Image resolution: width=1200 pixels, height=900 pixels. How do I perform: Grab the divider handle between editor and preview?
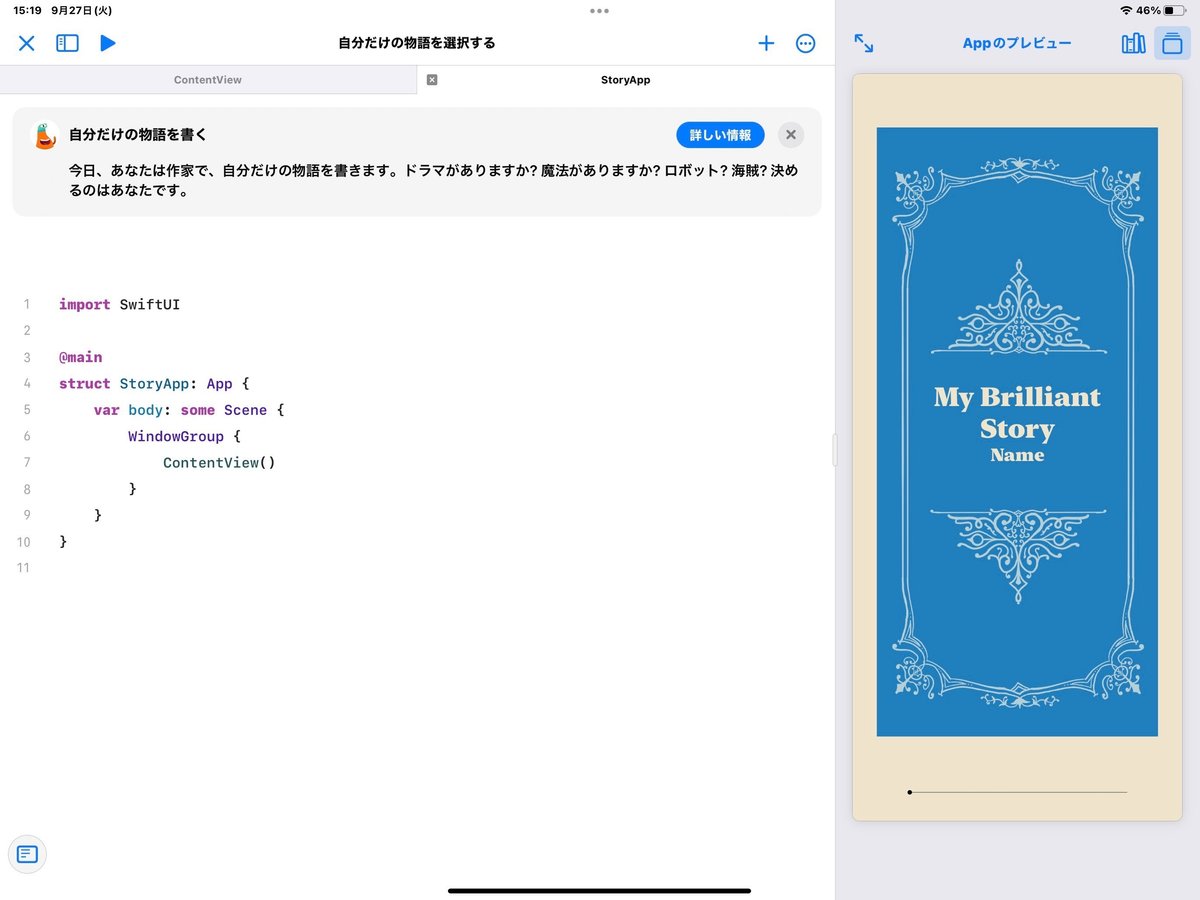point(835,450)
